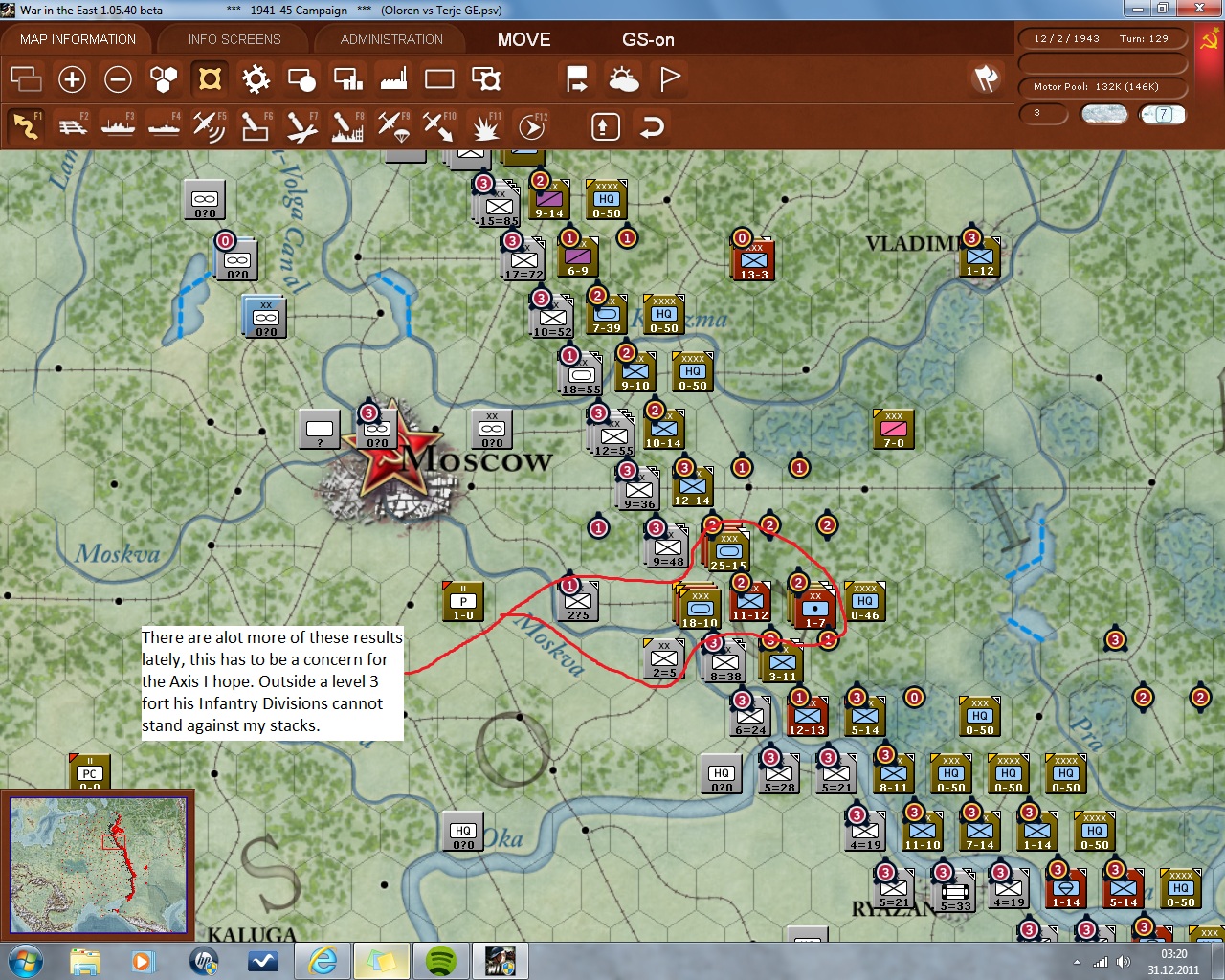This screenshot has height=980, width=1225.
Task: Select the HQ 0-46 counter
Action: (864, 601)
